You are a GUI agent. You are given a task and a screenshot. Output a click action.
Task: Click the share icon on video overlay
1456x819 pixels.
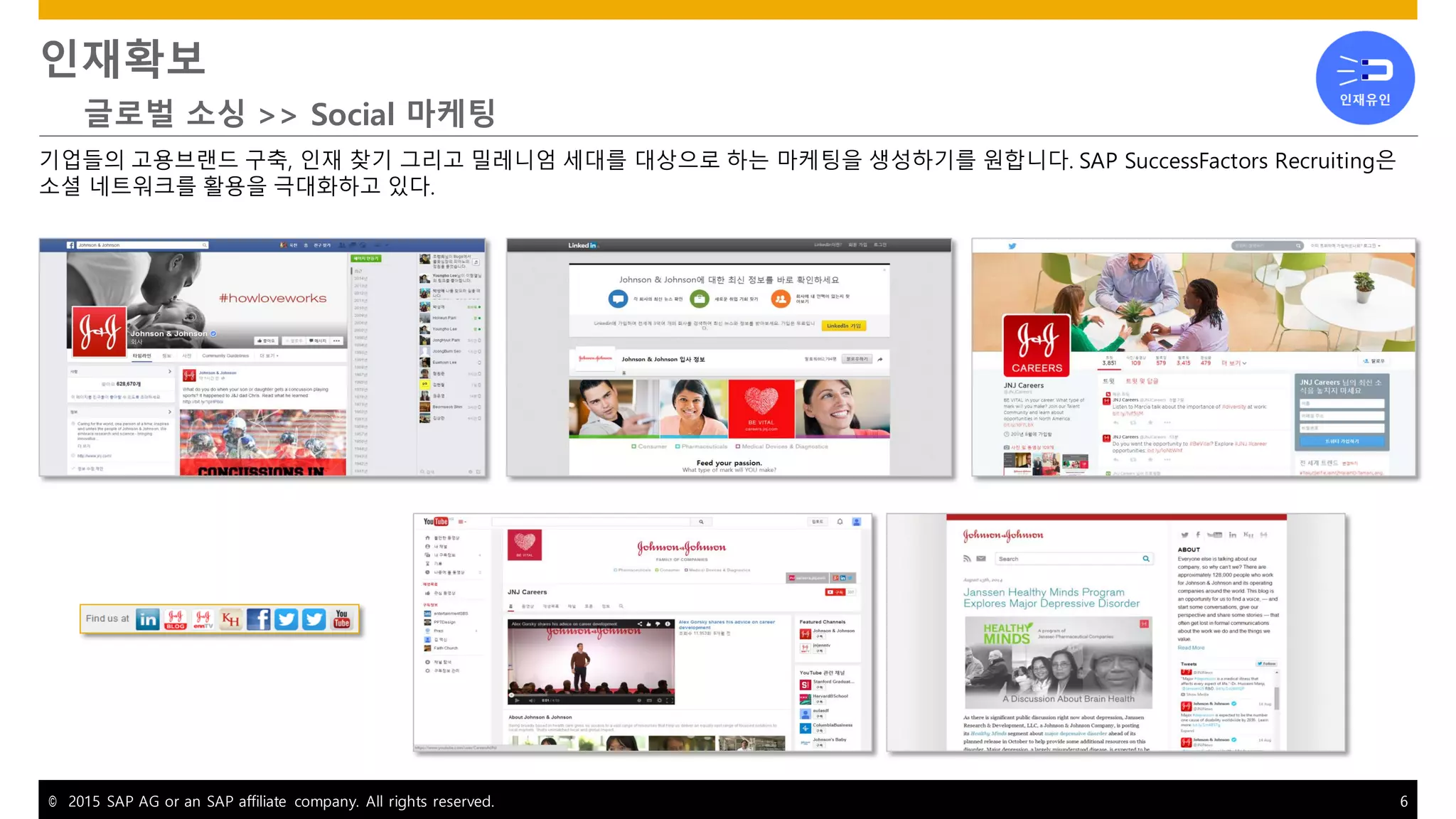(x=640, y=624)
